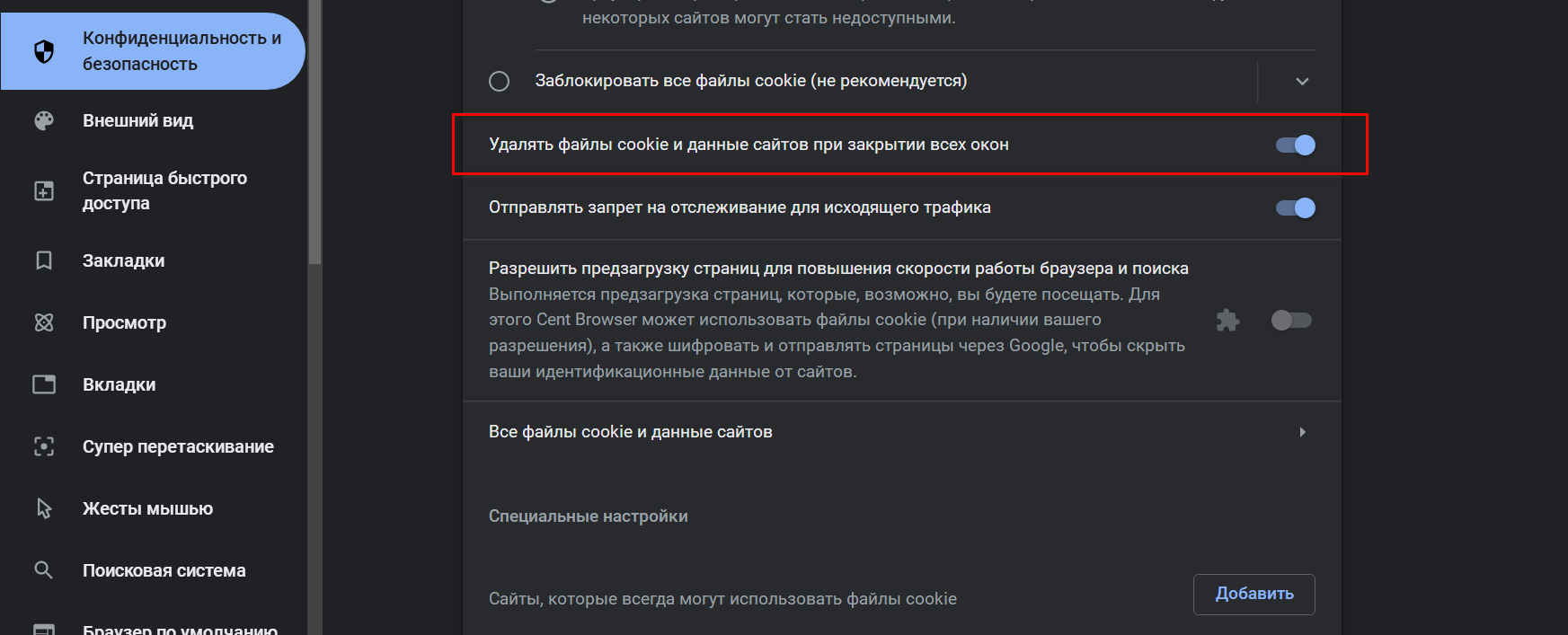
Task: Click the extension puzzle icon near preload toggle
Action: click(1227, 321)
